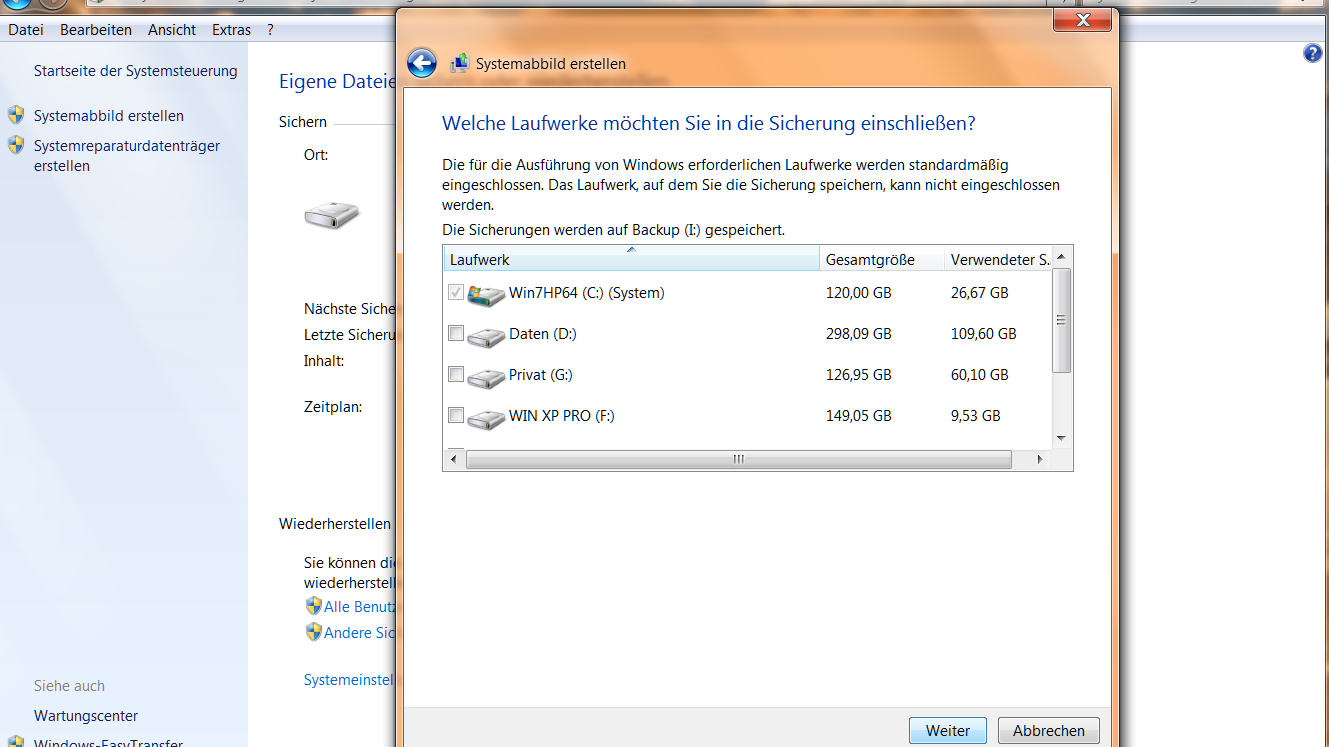The width and height of the screenshot is (1329, 747).
Task: Click shield icon beside Systemreparaturdatenträger erstellen
Action: point(16,145)
